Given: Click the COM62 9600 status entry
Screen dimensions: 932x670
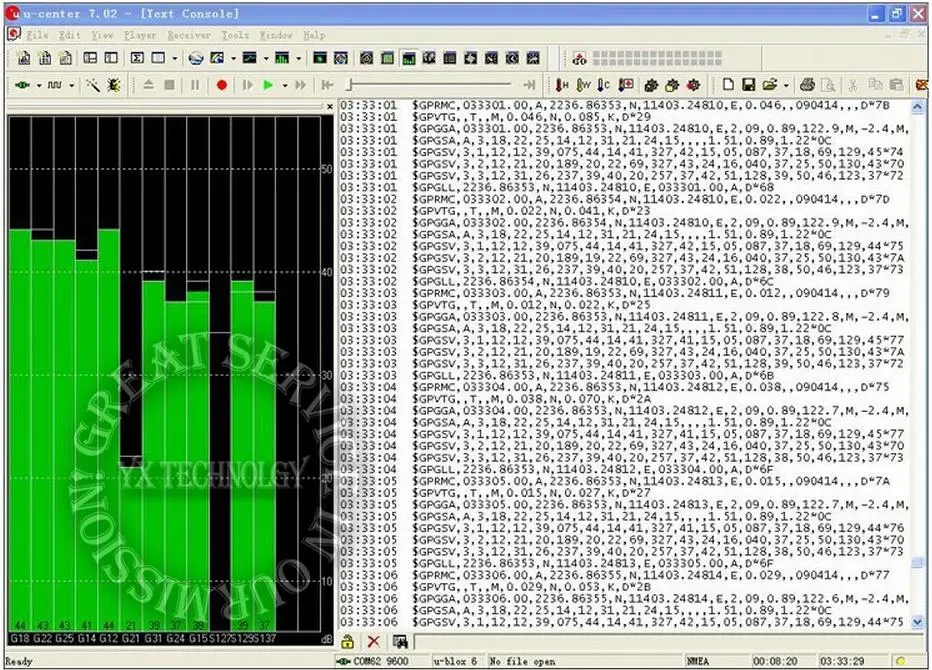Looking at the screenshot, I should [x=381, y=661].
